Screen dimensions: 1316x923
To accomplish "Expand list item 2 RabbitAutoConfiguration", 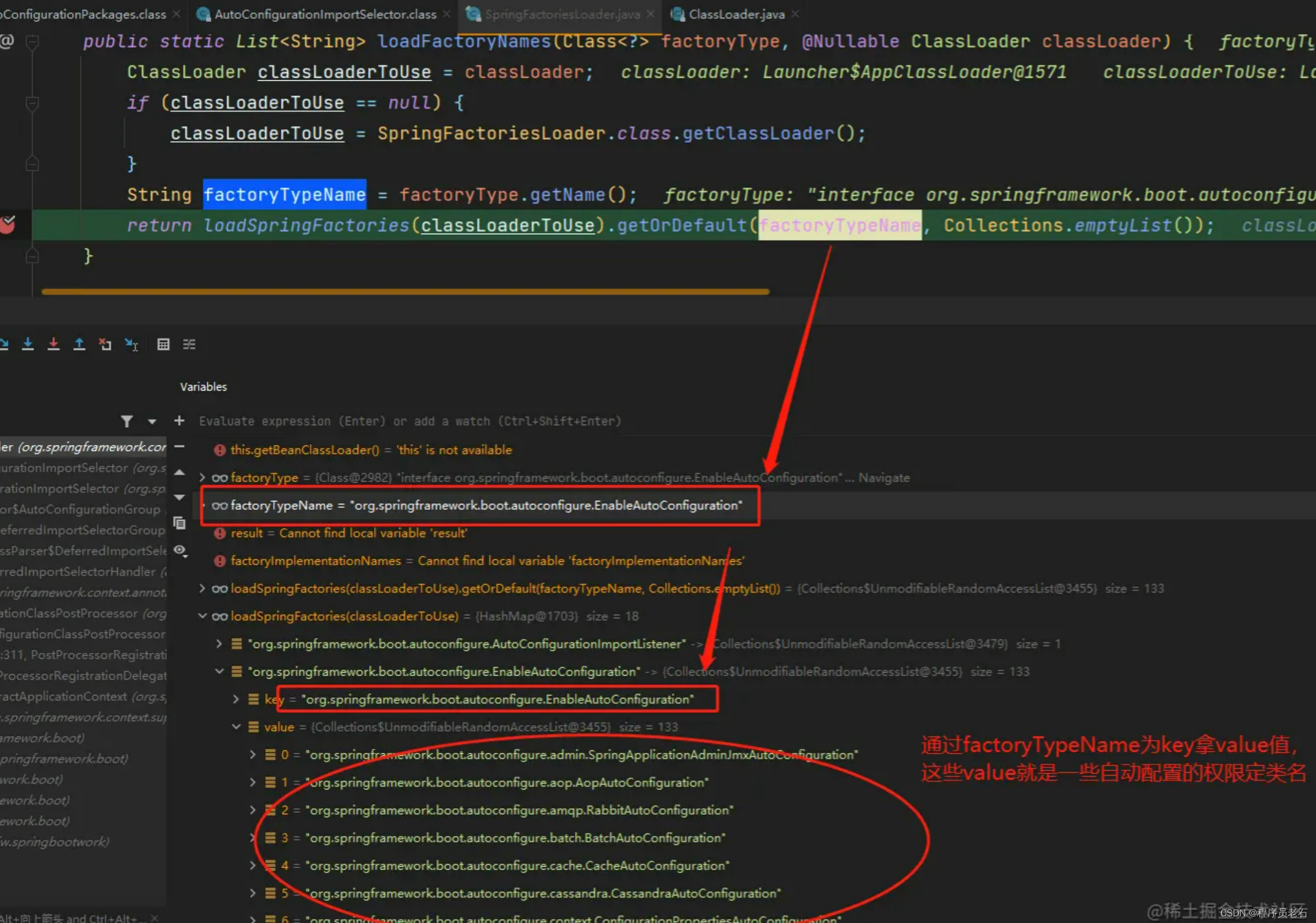I will coord(253,810).
